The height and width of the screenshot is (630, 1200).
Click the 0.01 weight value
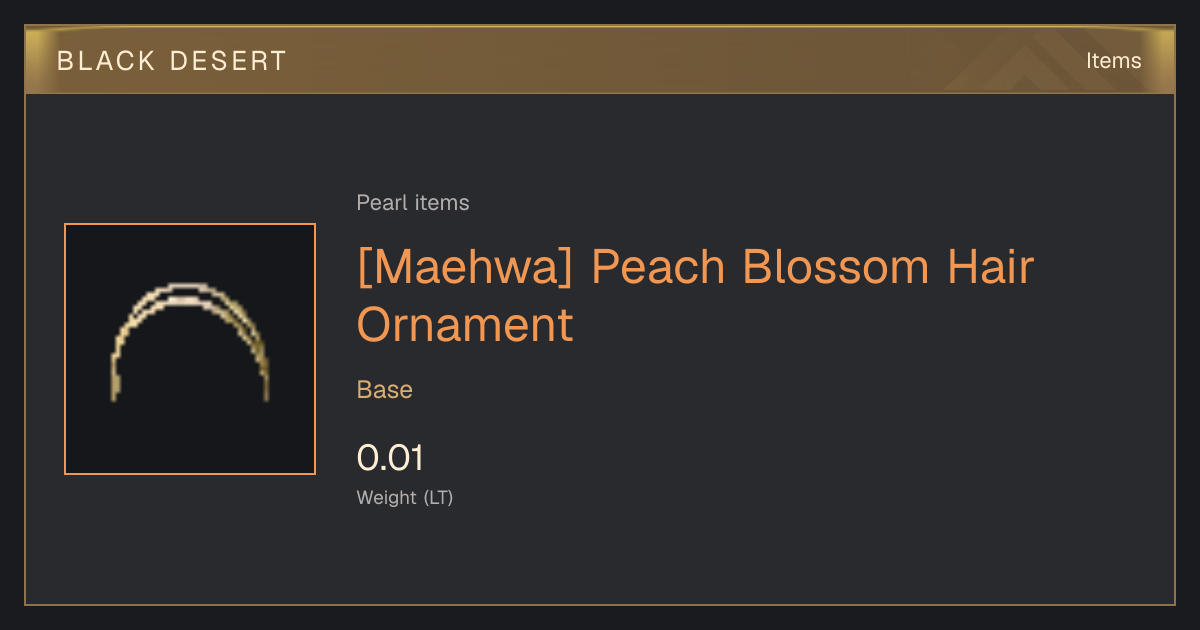click(391, 458)
